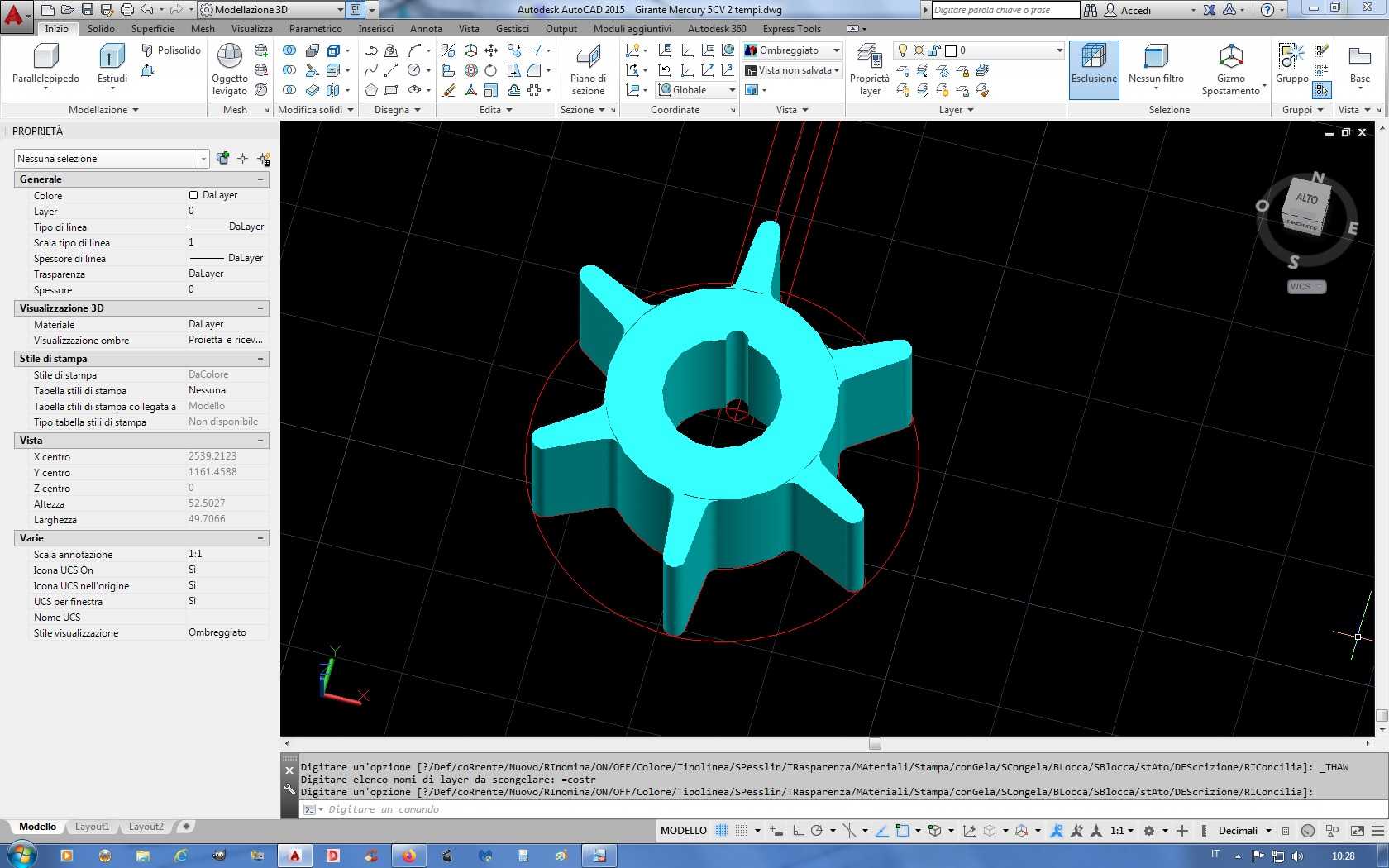Image resolution: width=1389 pixels, height=868 pixels.
Task: Click the Nessun filtro selection filter button
Action: 1156,65
